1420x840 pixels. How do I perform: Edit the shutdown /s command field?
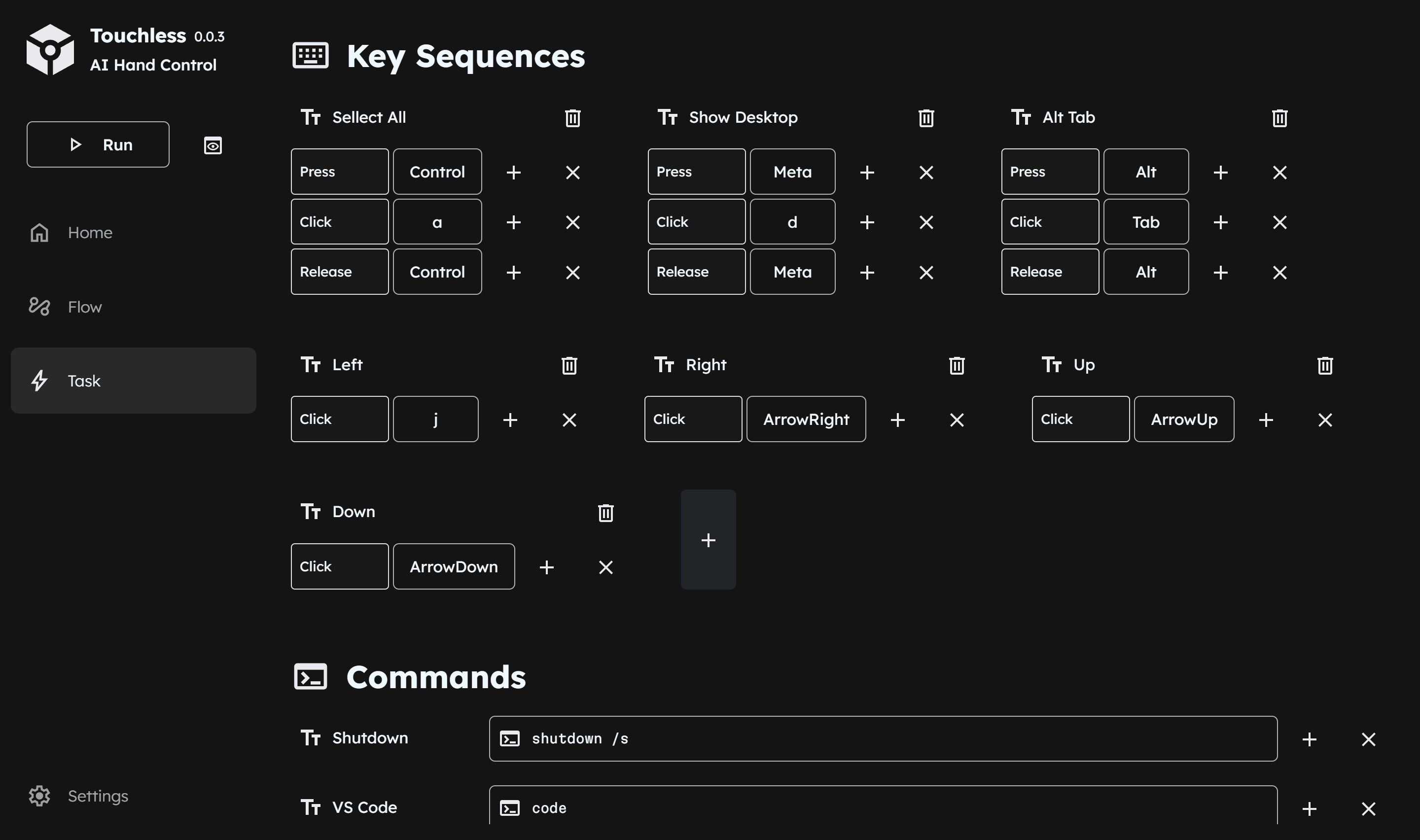(x=883, y=738)
